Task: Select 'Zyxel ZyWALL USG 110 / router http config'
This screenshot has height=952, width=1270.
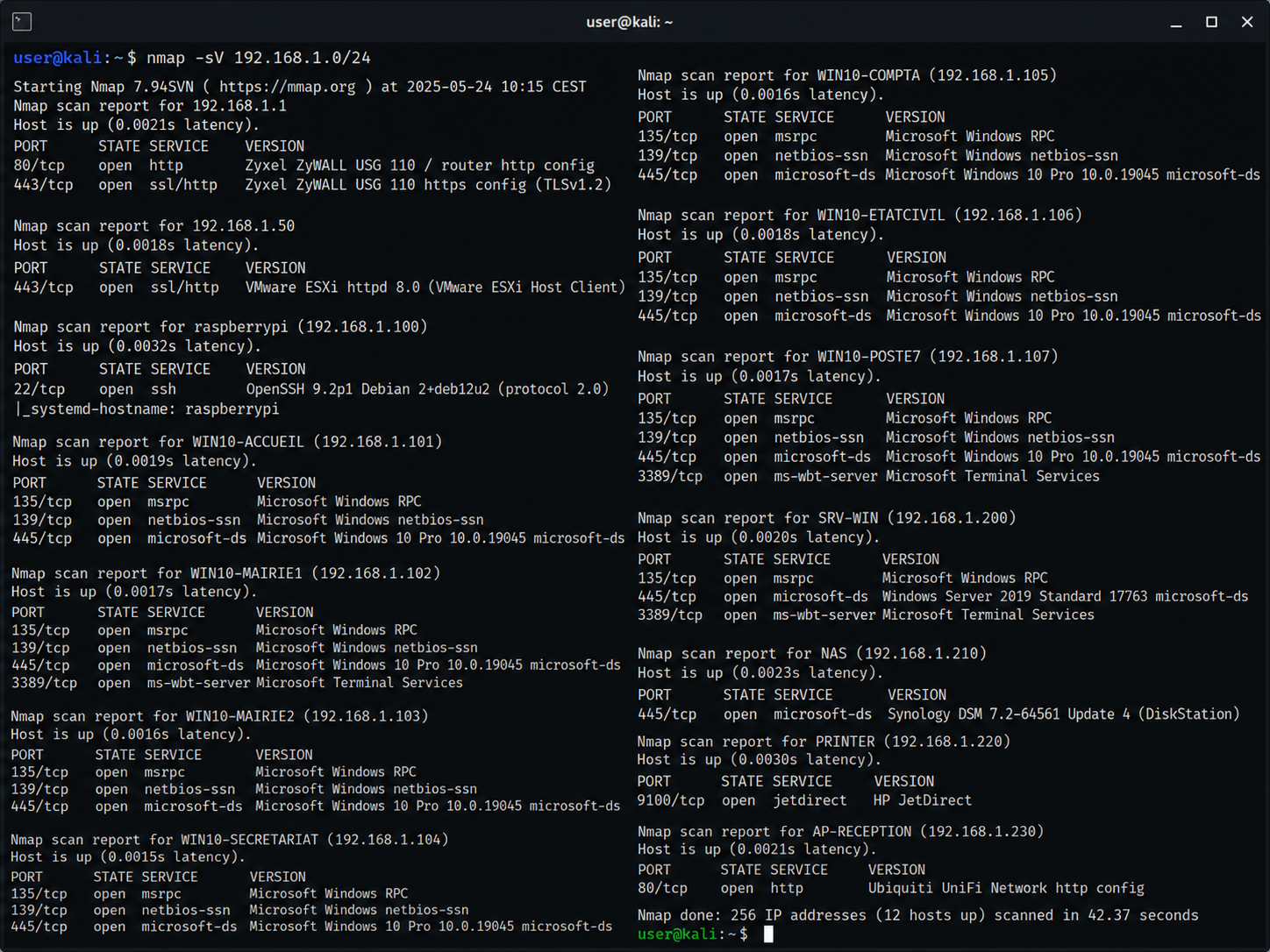Action: [419, 166]
